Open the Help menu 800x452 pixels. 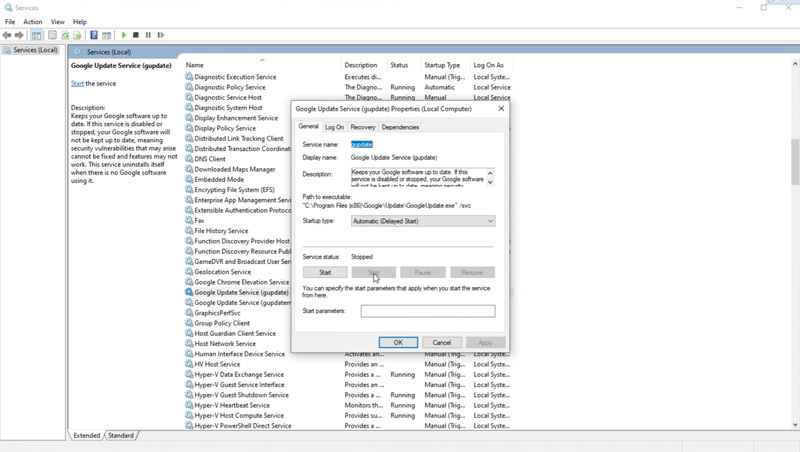80,22
